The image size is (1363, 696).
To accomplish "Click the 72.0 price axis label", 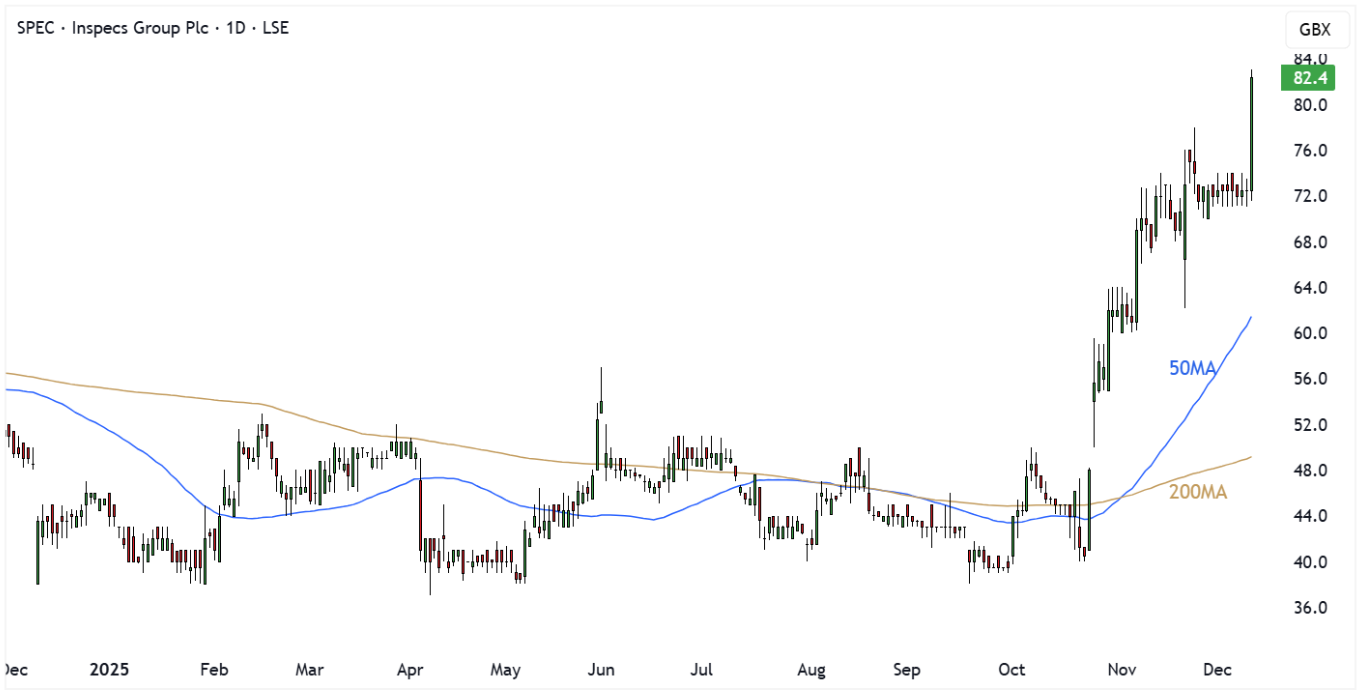I will point(1309,196).
